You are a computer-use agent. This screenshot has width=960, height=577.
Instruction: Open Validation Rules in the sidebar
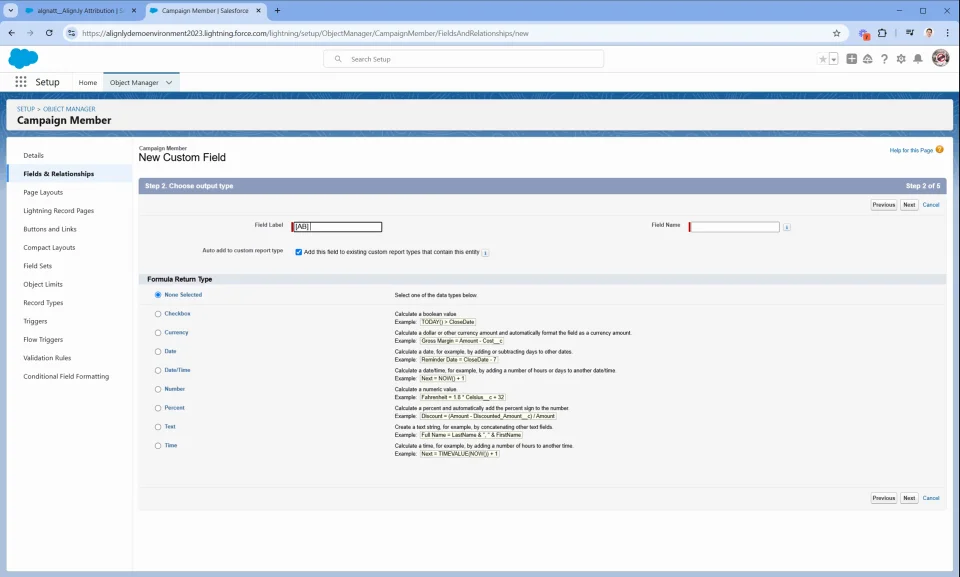(47, 358)
